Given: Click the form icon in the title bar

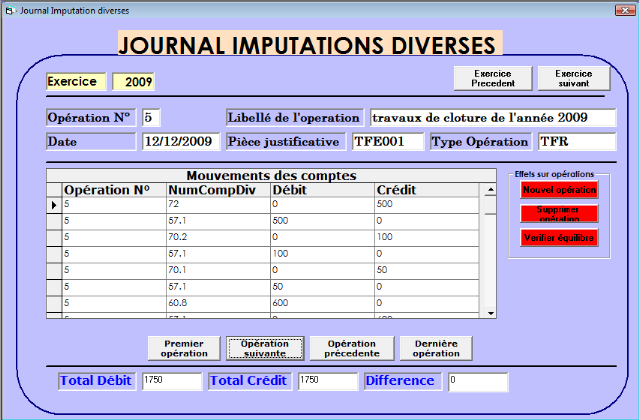Looking at the screenshot, I should 10,10.
